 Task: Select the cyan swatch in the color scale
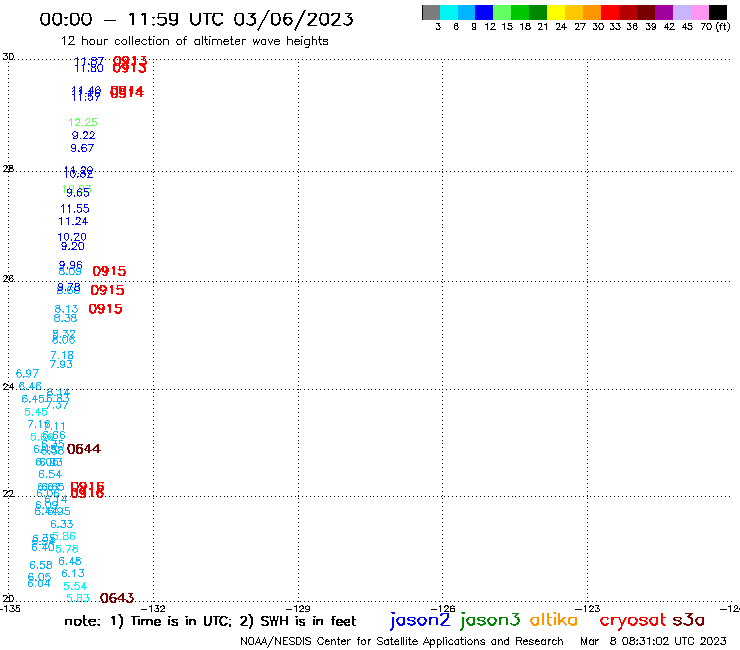(449, 12)
